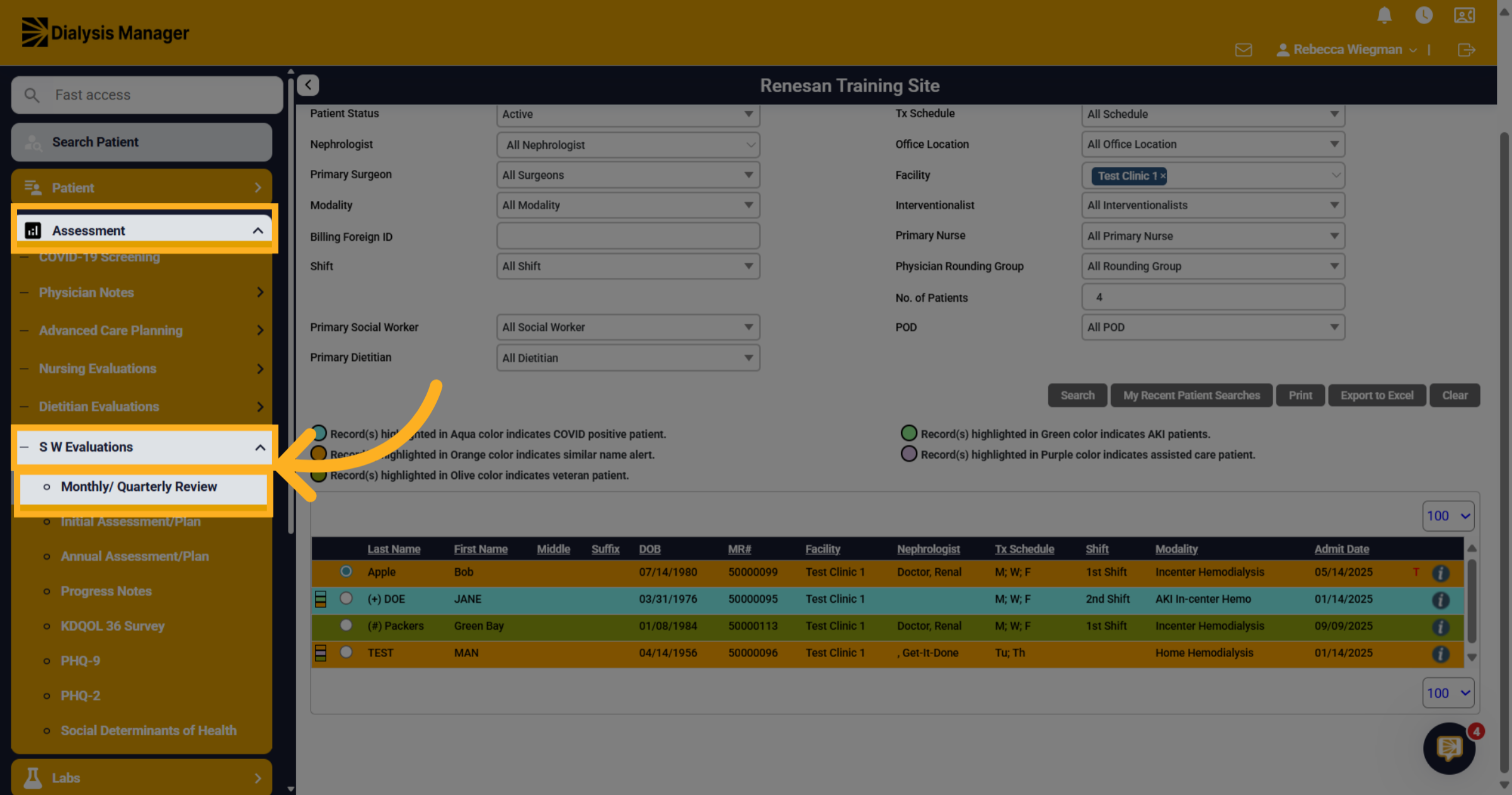Sort table by Last Name column

(x=394, y=549)
